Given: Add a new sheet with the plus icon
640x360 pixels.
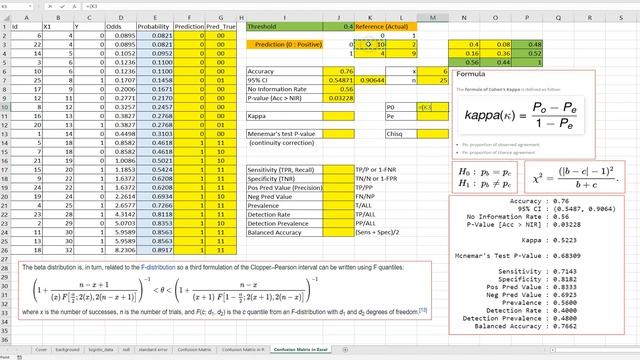Looking at the screenshot, I should (x=345, y=349).
